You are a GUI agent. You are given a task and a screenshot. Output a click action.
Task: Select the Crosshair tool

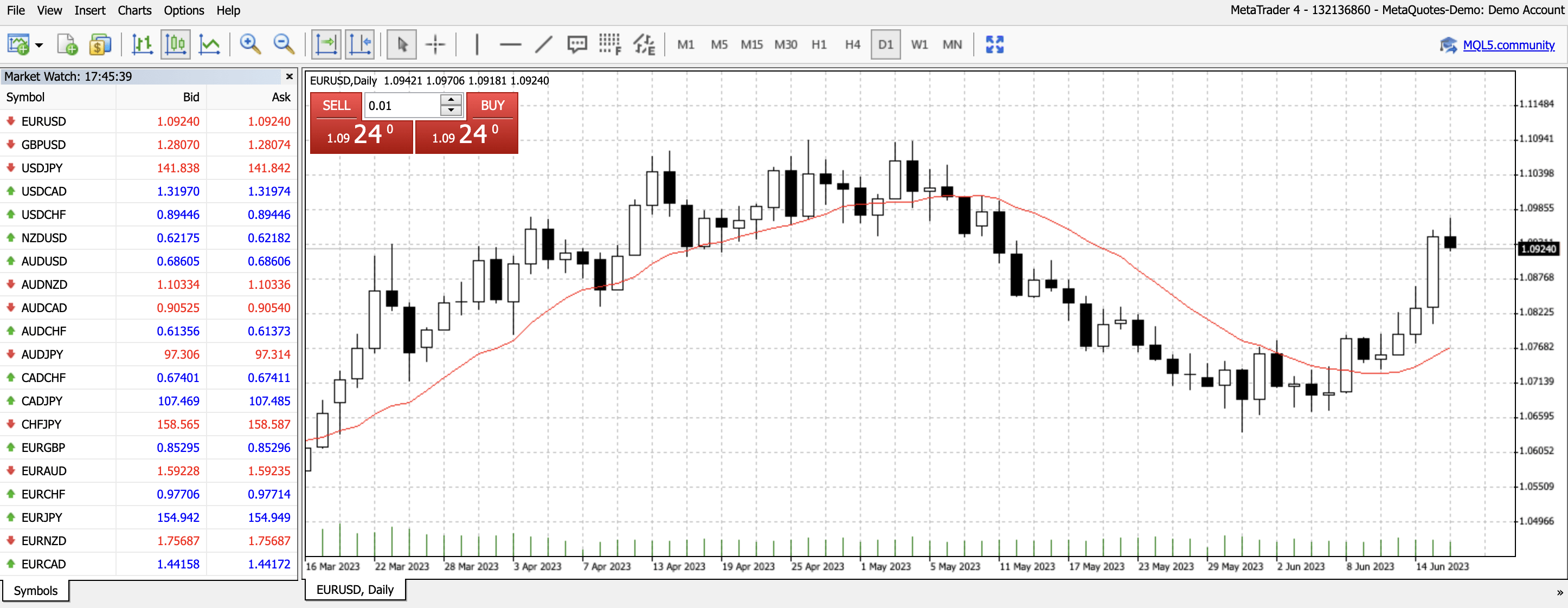click(435, 44)
